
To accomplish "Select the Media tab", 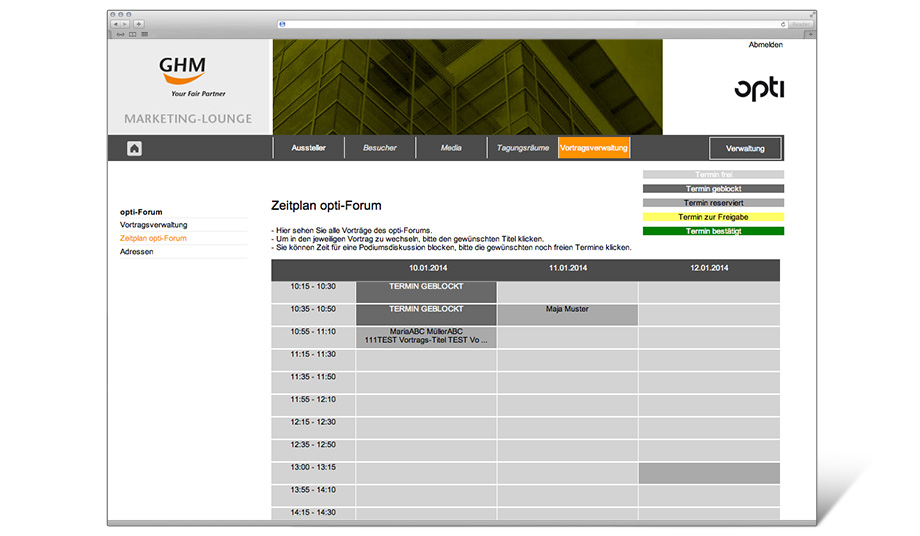I will pos(451,148).
